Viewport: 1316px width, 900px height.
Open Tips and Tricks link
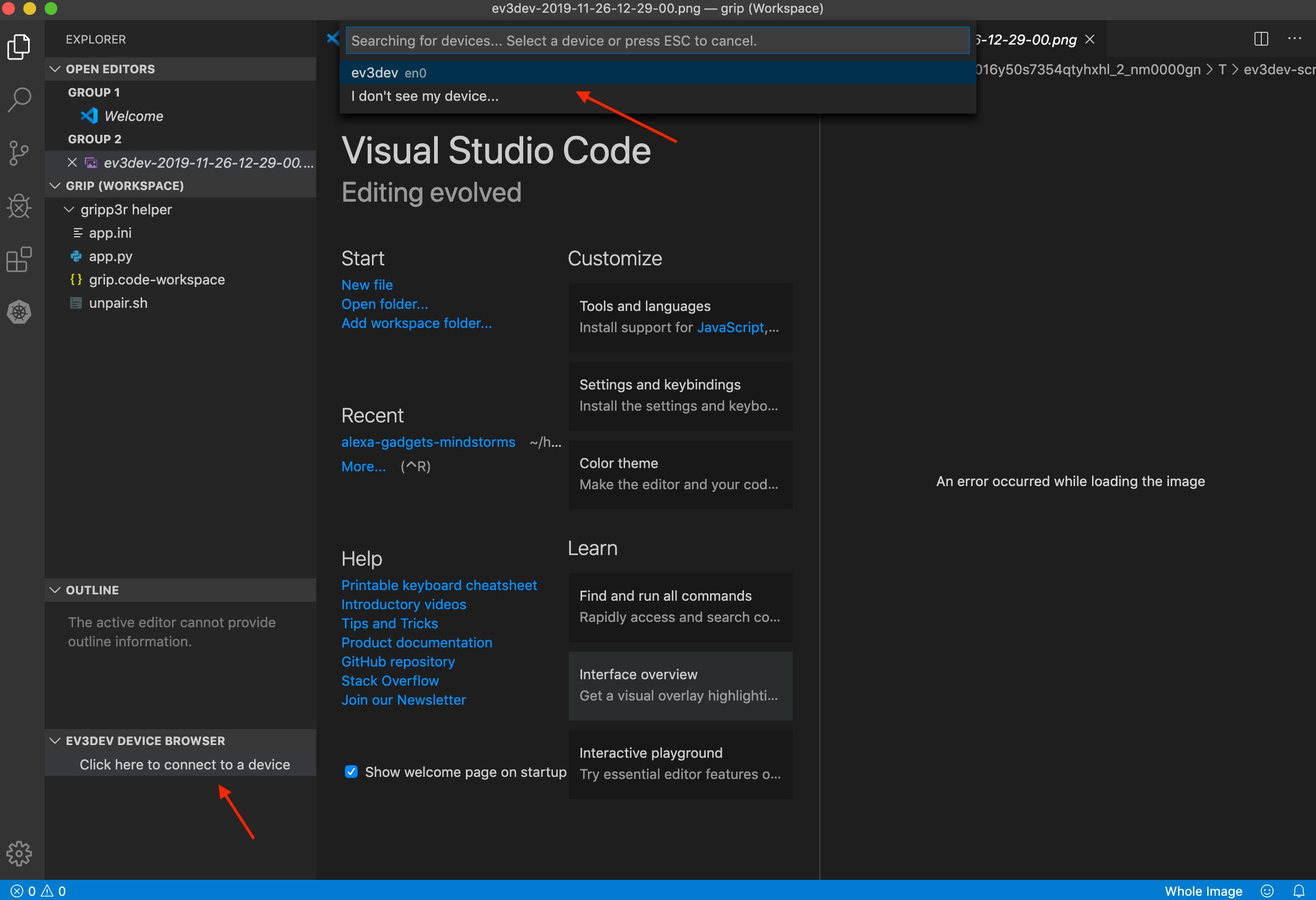coord(389,624)
